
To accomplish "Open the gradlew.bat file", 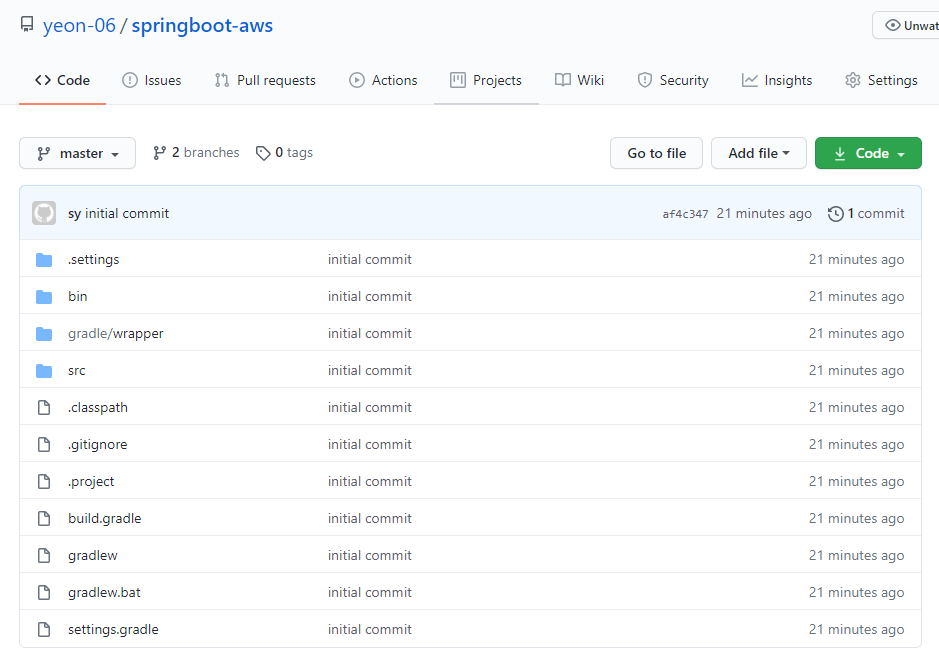I will tap(104, 592).
